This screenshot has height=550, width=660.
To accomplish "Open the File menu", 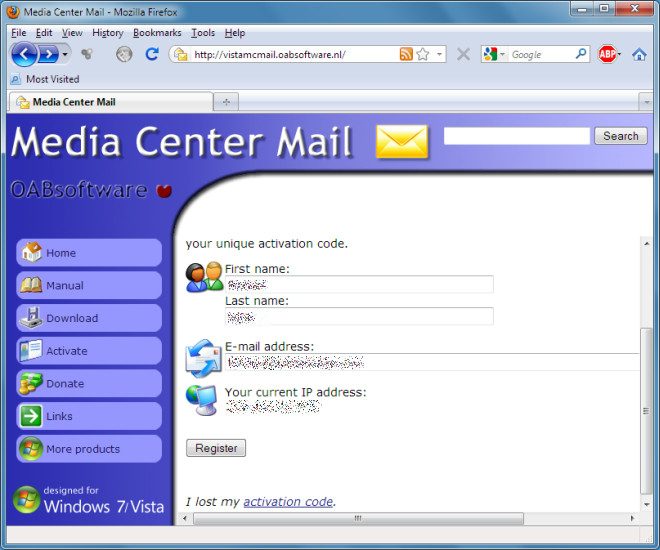I will coord(19,33).
